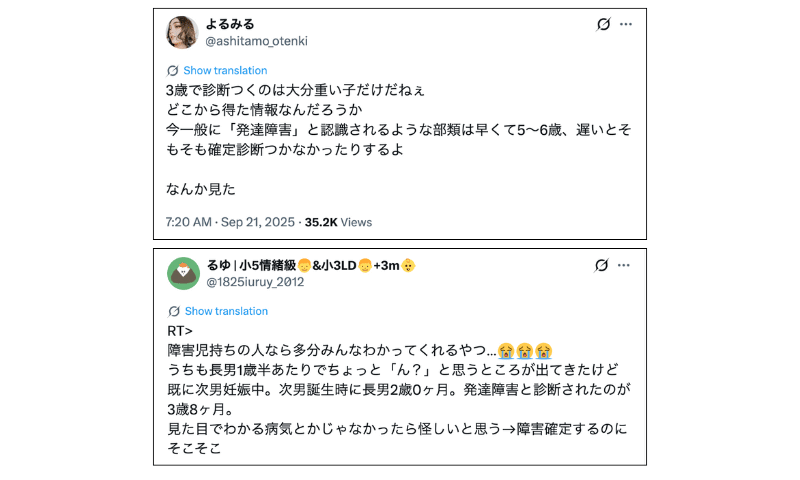Viewport: 800px width, 480px height.
Task: Click the tweet line starting with '3歳で診断'
Action: point(295,90)
